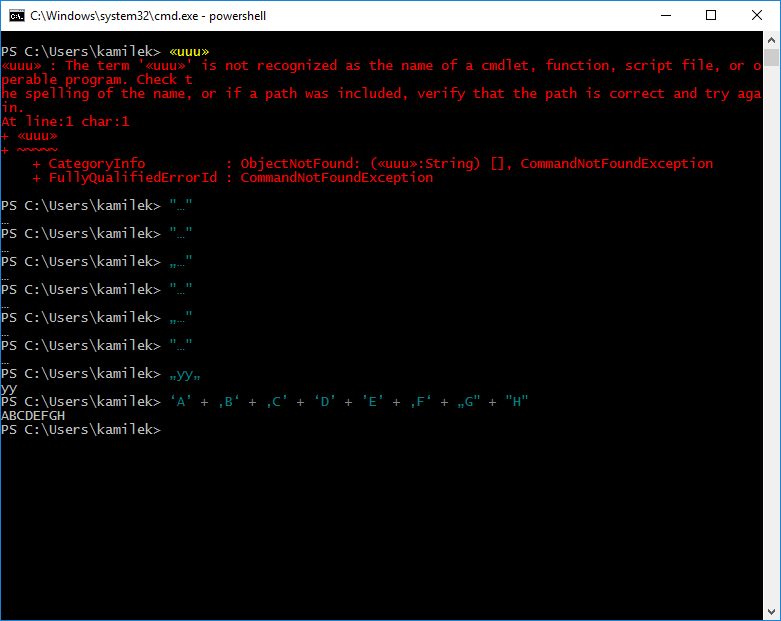Click the 'CategoryInfo' error line
This screenshot has height=621, width=781.
(373, 164)
